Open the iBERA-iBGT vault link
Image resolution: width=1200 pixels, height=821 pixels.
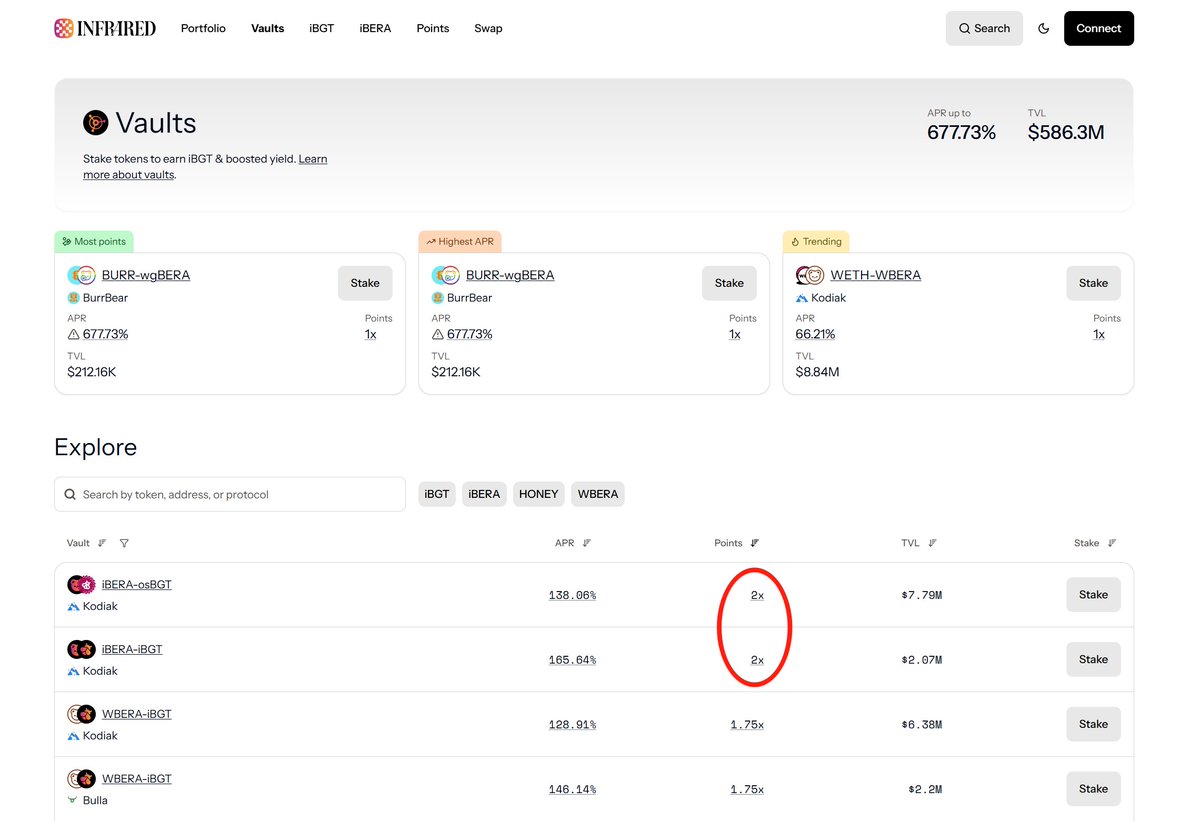pos(132,649)
